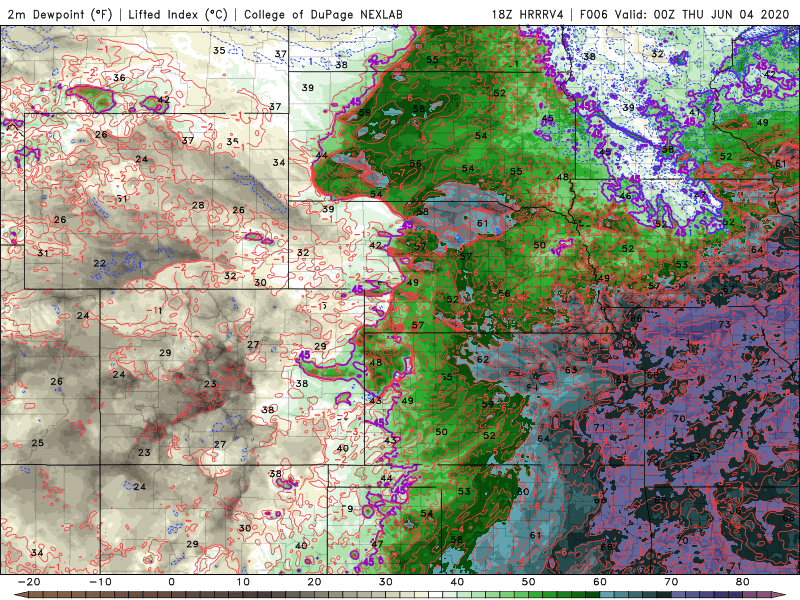Click the '20' label on the color scale

314,582
